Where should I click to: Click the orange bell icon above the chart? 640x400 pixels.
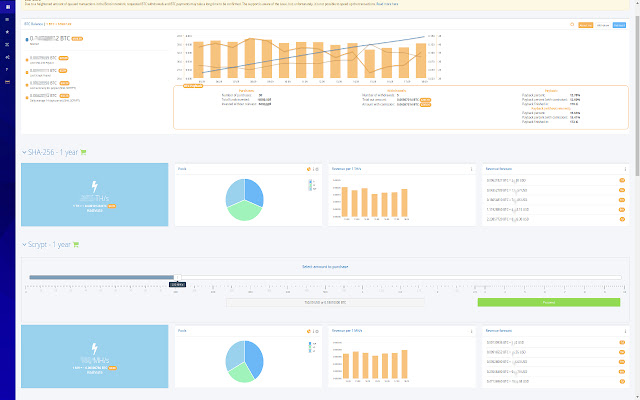tap(572, 25)
